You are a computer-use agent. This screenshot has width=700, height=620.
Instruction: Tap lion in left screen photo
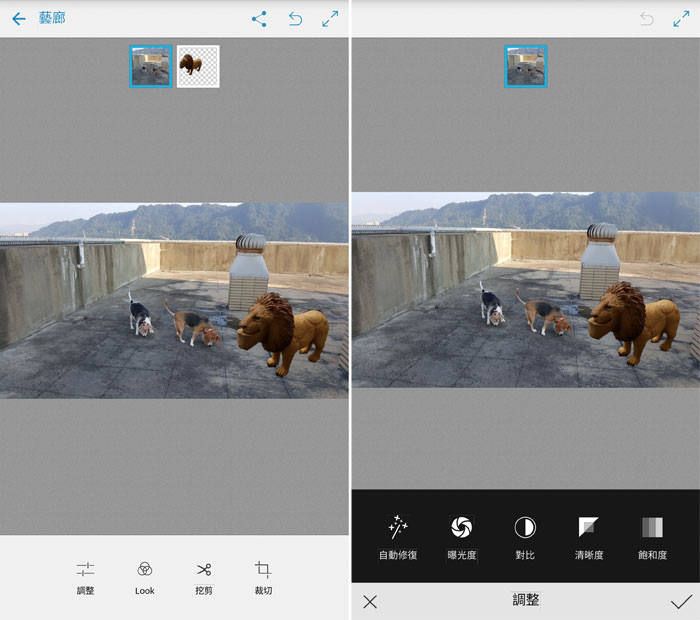point(283,333)
